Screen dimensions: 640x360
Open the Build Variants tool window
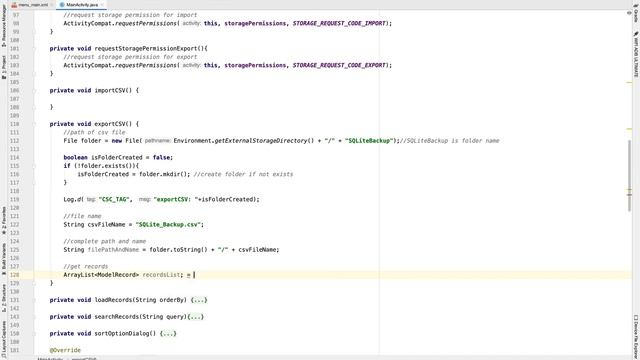(x=4, y=259)
